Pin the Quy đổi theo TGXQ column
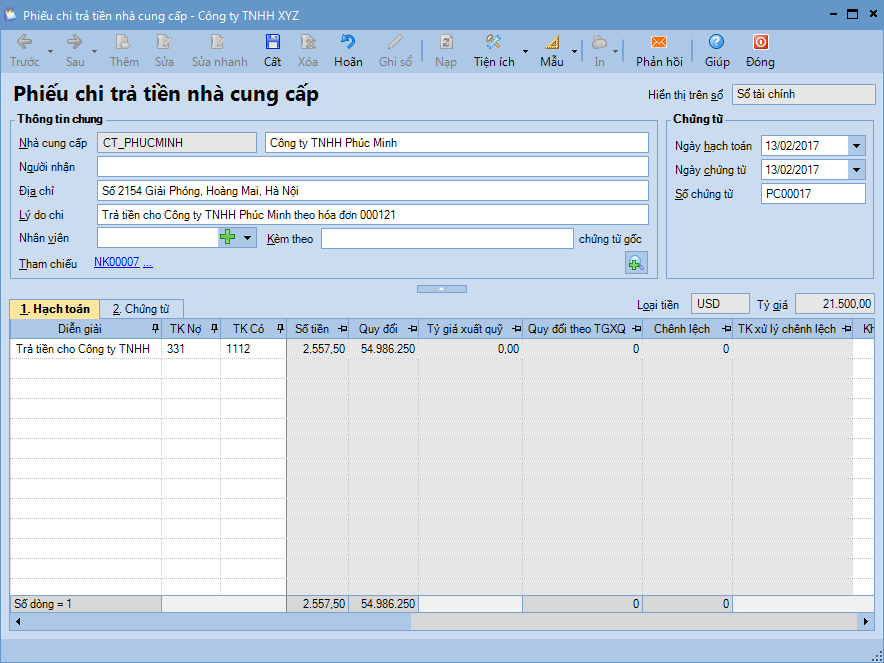 pyautogui.click(x=637, y=329)
